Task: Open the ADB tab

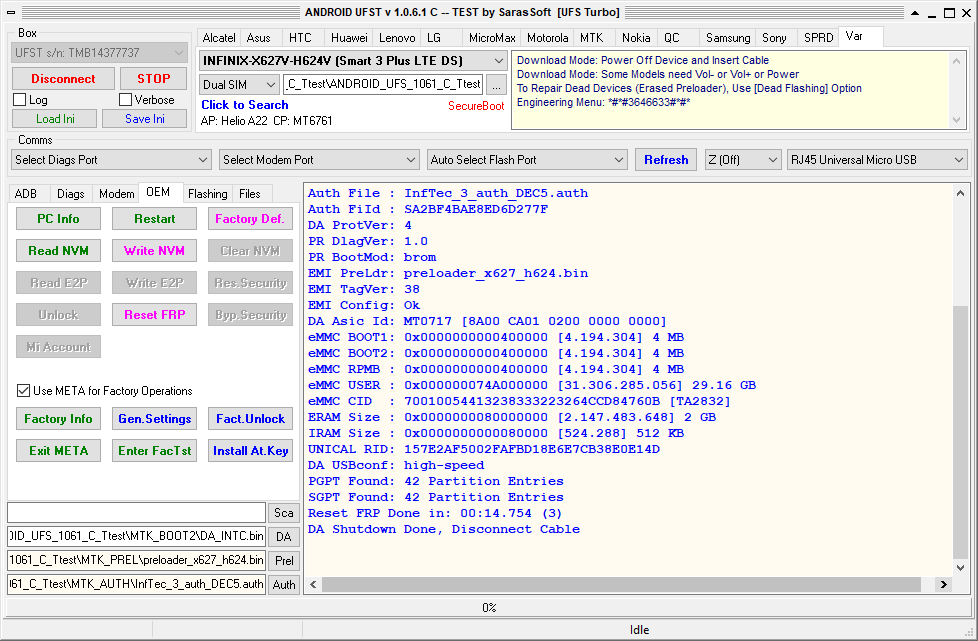Action: click(x=26, y=194)
